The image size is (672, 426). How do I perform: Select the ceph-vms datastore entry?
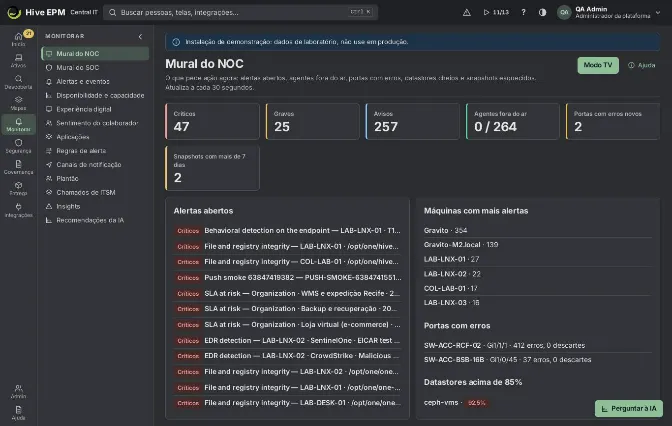[455, 403]
